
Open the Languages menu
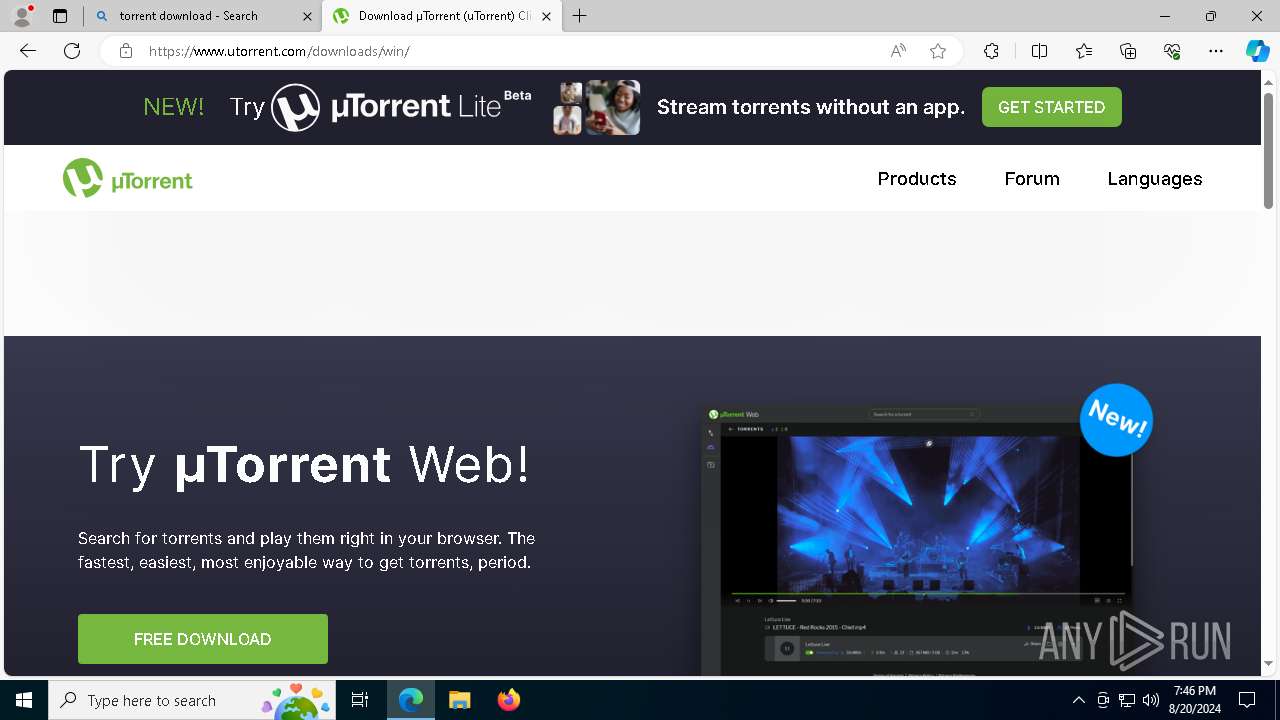(1155, 179)
